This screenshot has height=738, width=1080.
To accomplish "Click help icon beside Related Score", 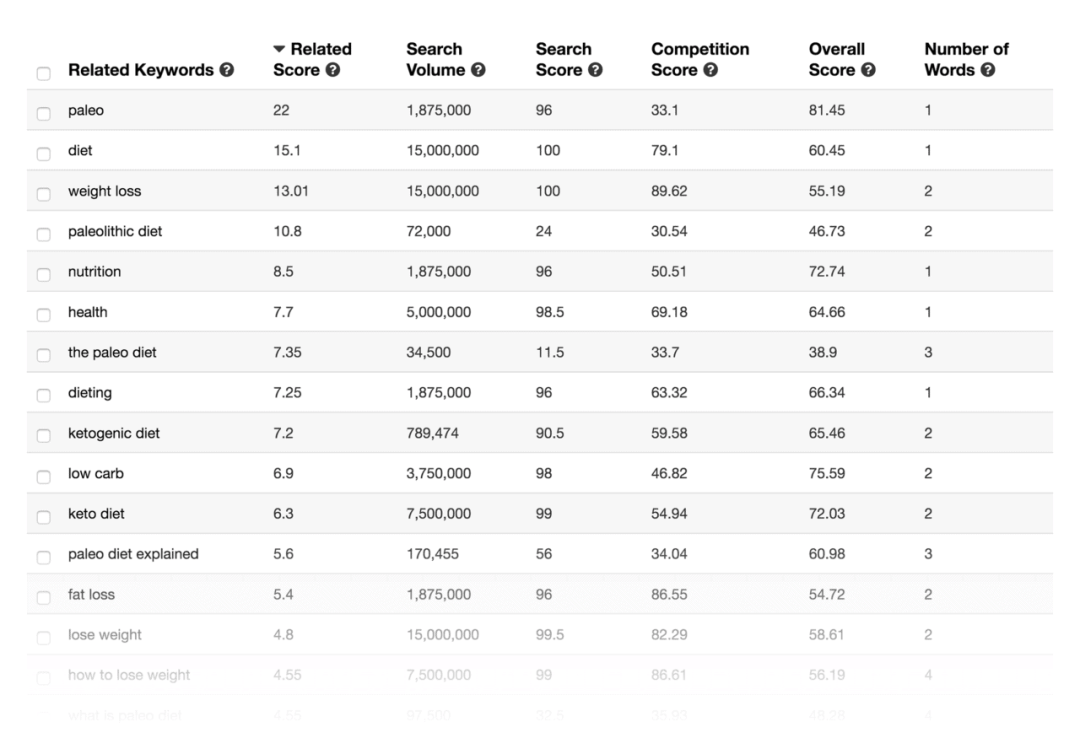I will tap(332, 71).
